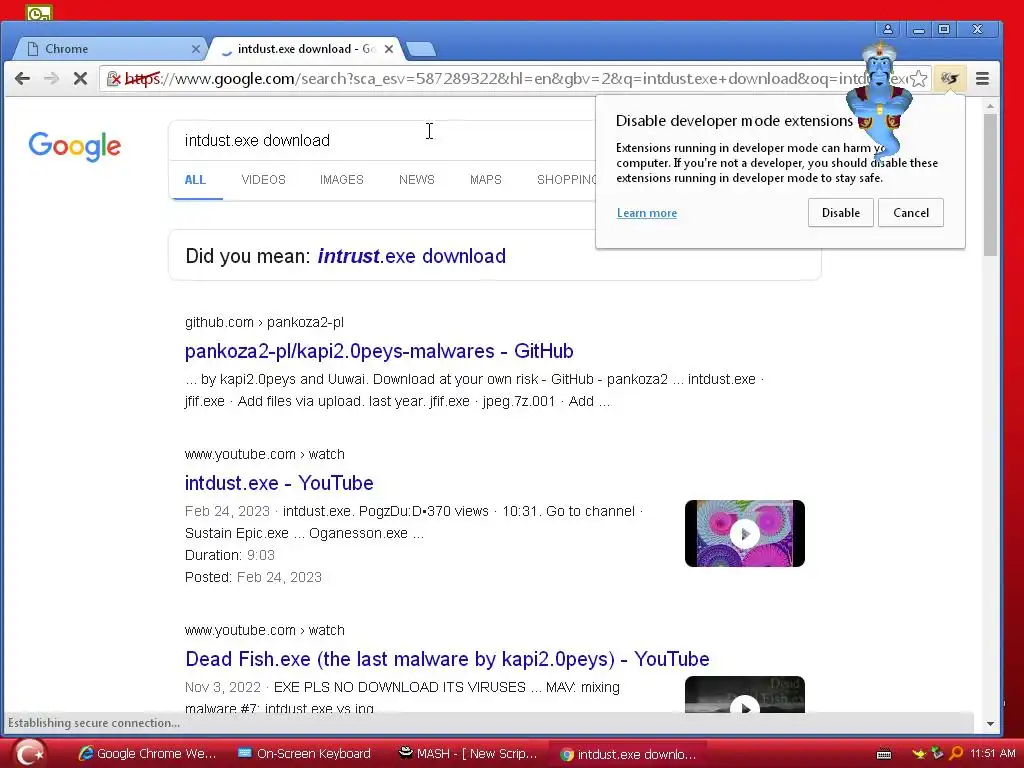
Task: Click the address bar URL
Action: click(x=516, y=79)
